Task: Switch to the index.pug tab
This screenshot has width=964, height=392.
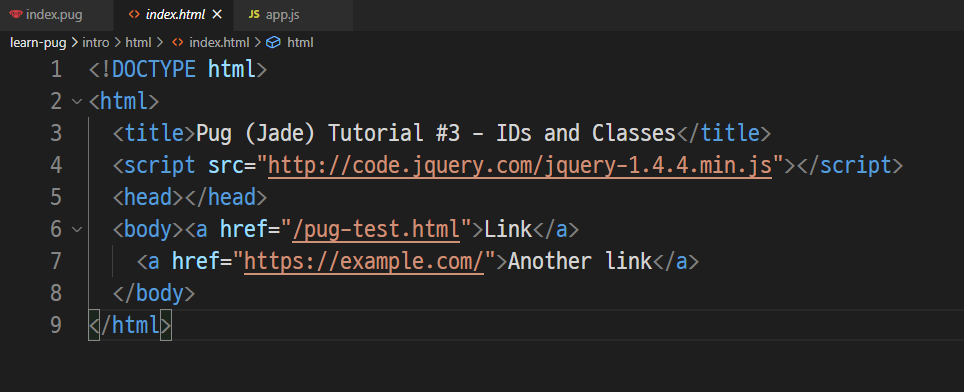Action: (57, 15)
